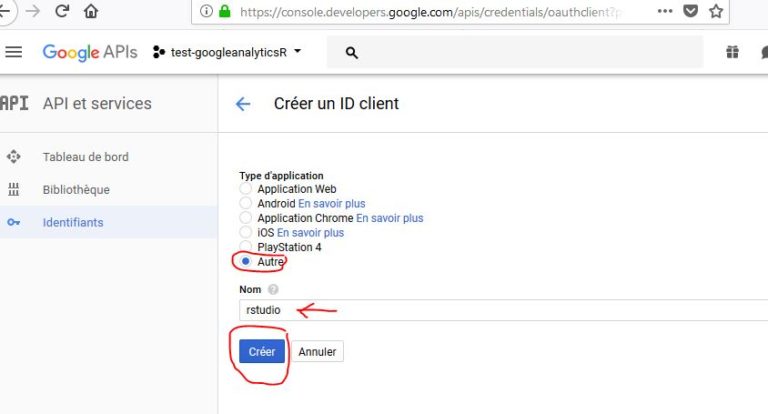The width and height of the screenshot is (768, 414).
Task: Click the blue Créer button
Action: click(262, 351)
